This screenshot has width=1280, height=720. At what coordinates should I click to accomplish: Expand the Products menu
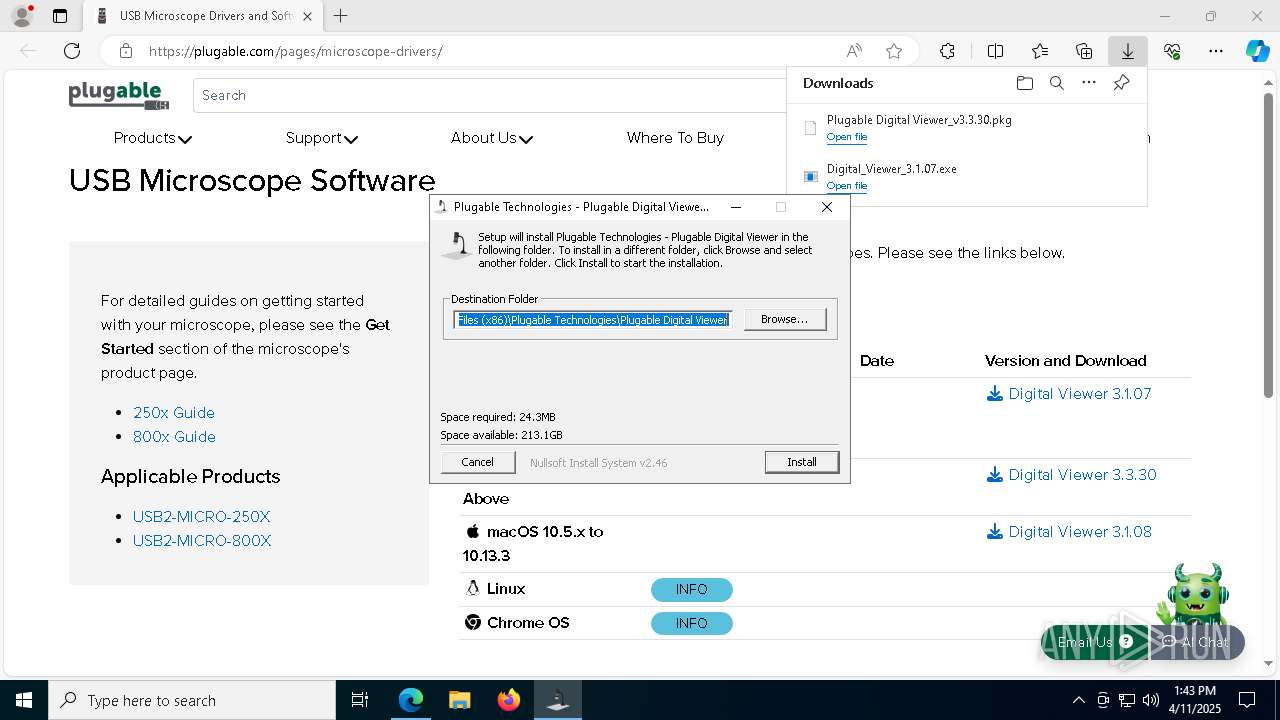(152, 138)
